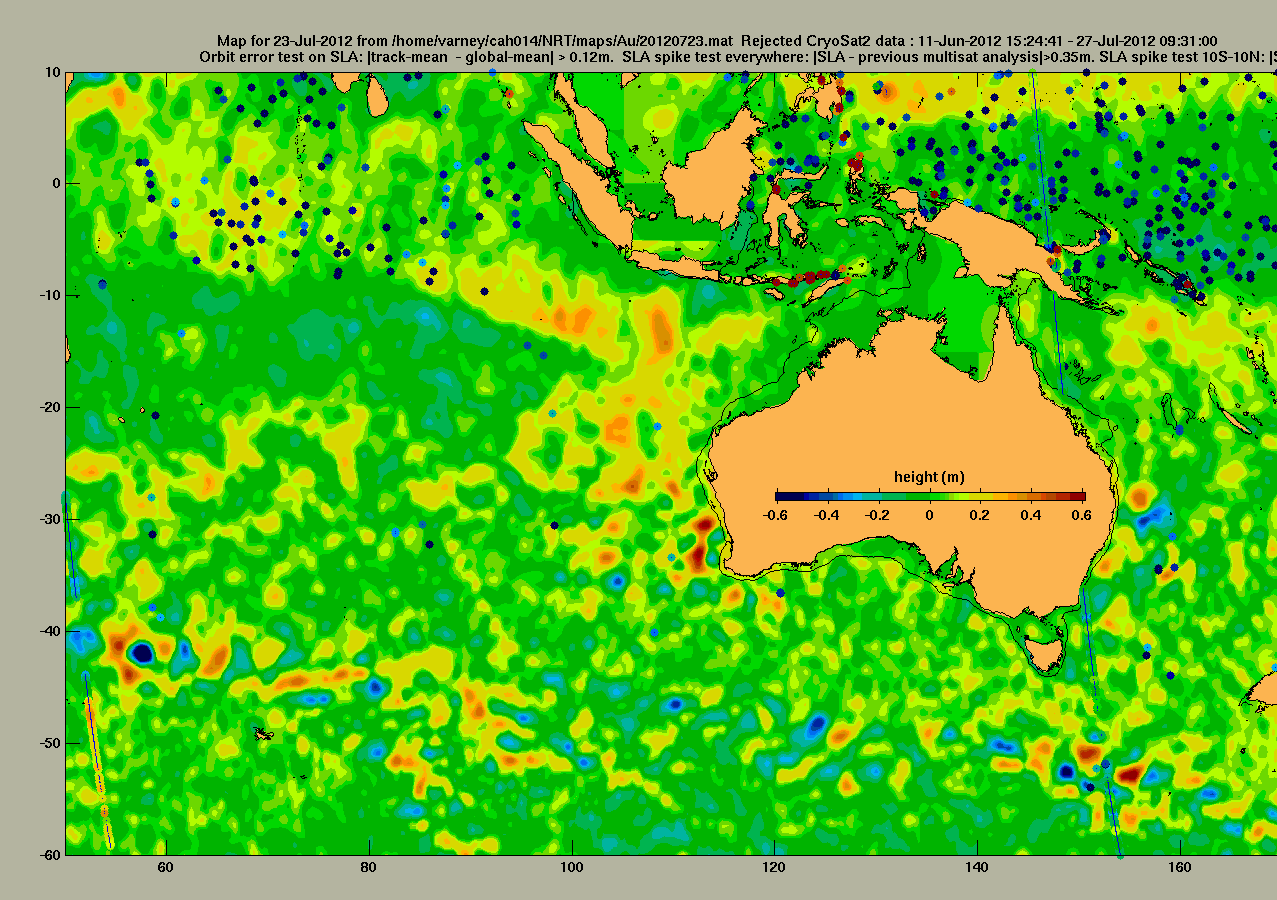This screenshot has height=900, width=1277.
Task: Click the '-0.6' colorbar tick label
Action: [775, 514]
